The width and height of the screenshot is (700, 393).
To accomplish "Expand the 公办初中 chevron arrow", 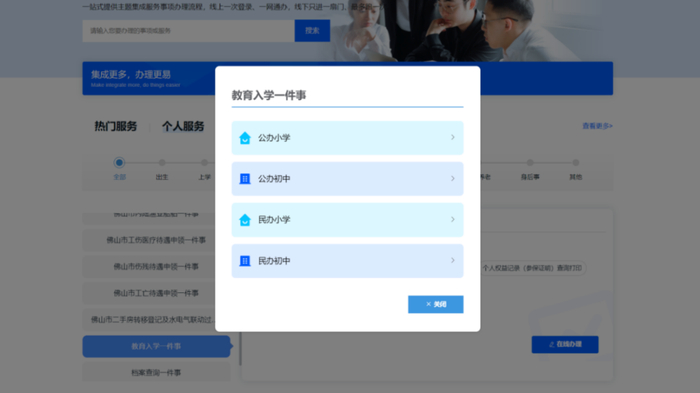I will coord(452,179).
